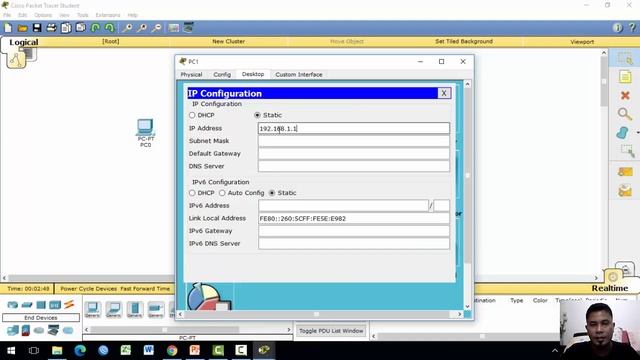
Task: Choose the Connections lightning bolt category
Action: [x=69, y=304]
